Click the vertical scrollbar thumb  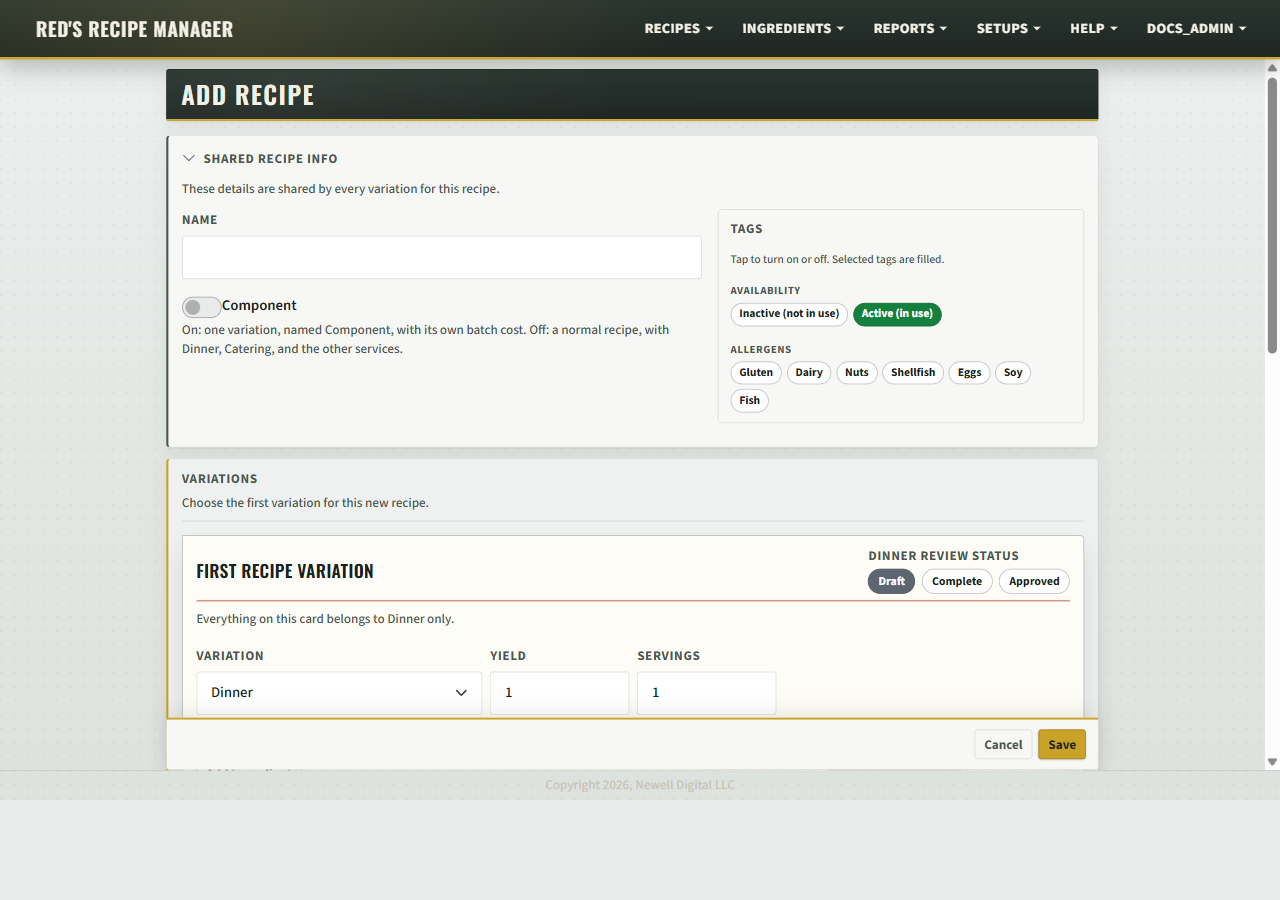click(1272, 215)
